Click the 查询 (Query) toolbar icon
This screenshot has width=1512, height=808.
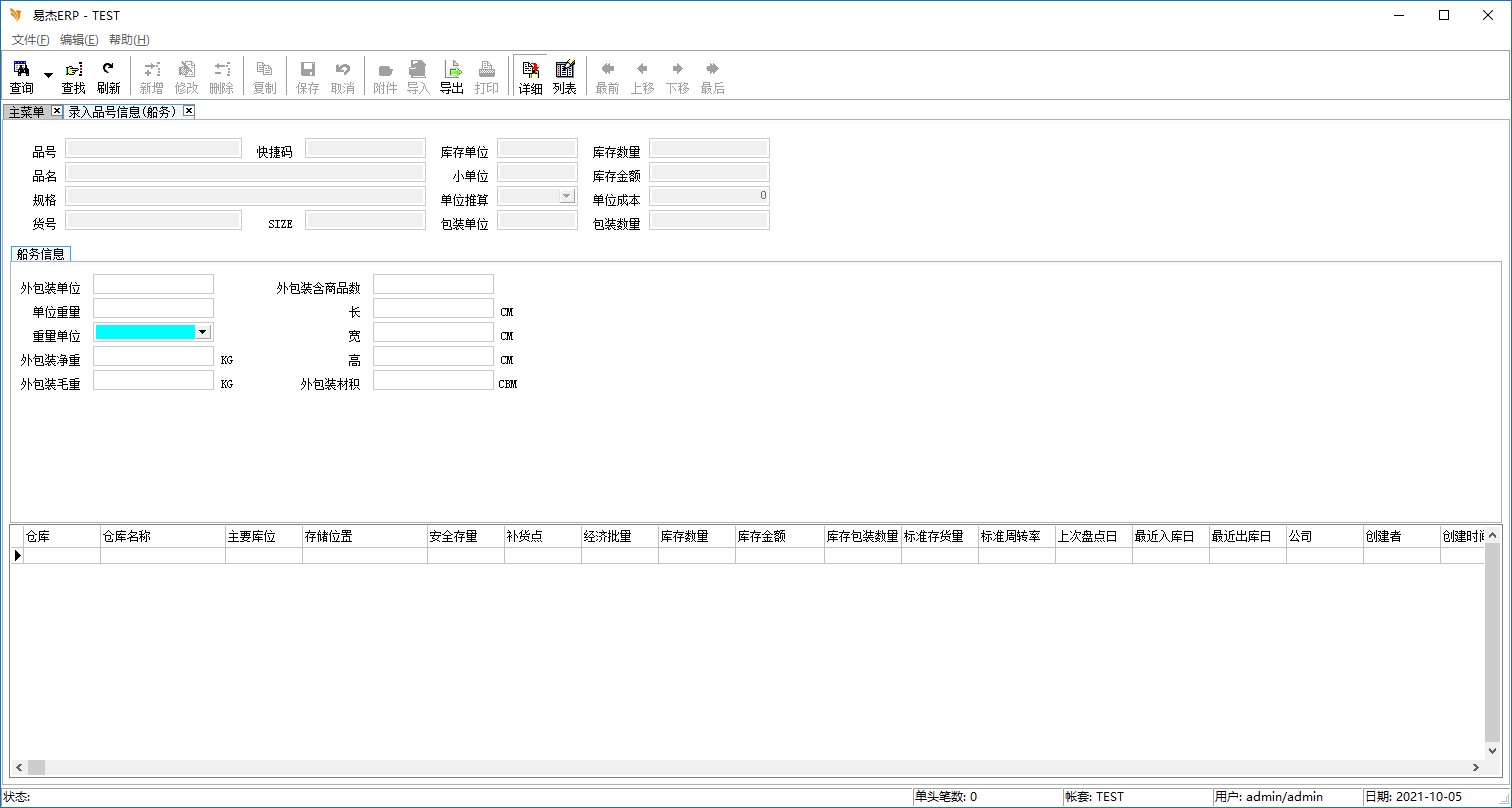(x=21, y=77)
